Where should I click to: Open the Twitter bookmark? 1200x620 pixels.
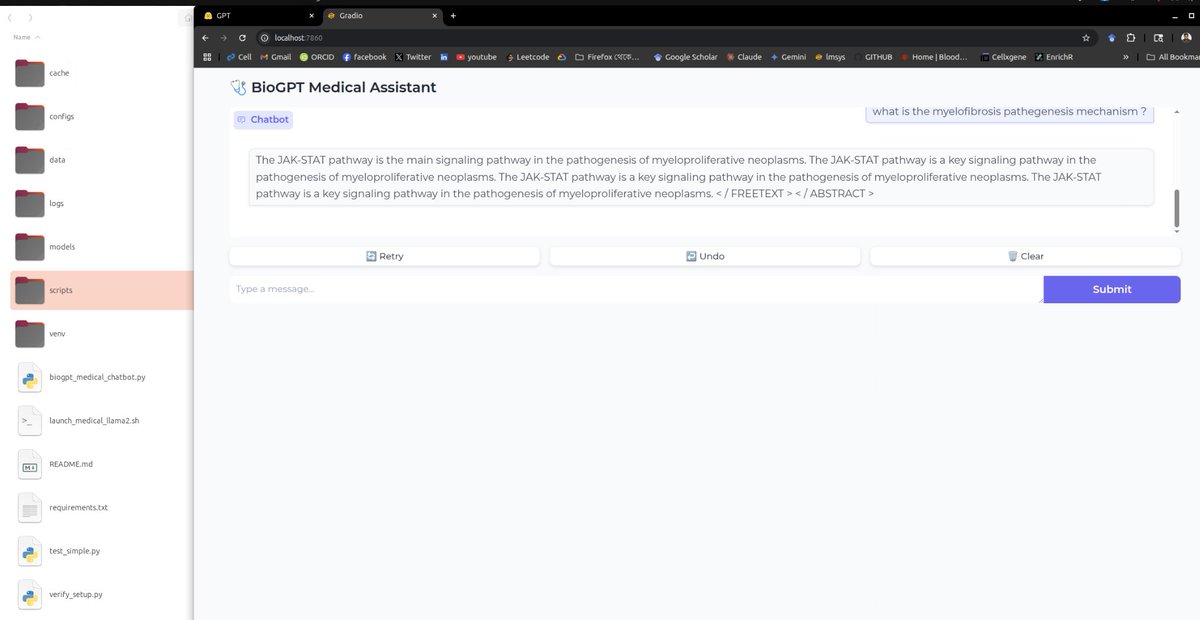(413, 57)
